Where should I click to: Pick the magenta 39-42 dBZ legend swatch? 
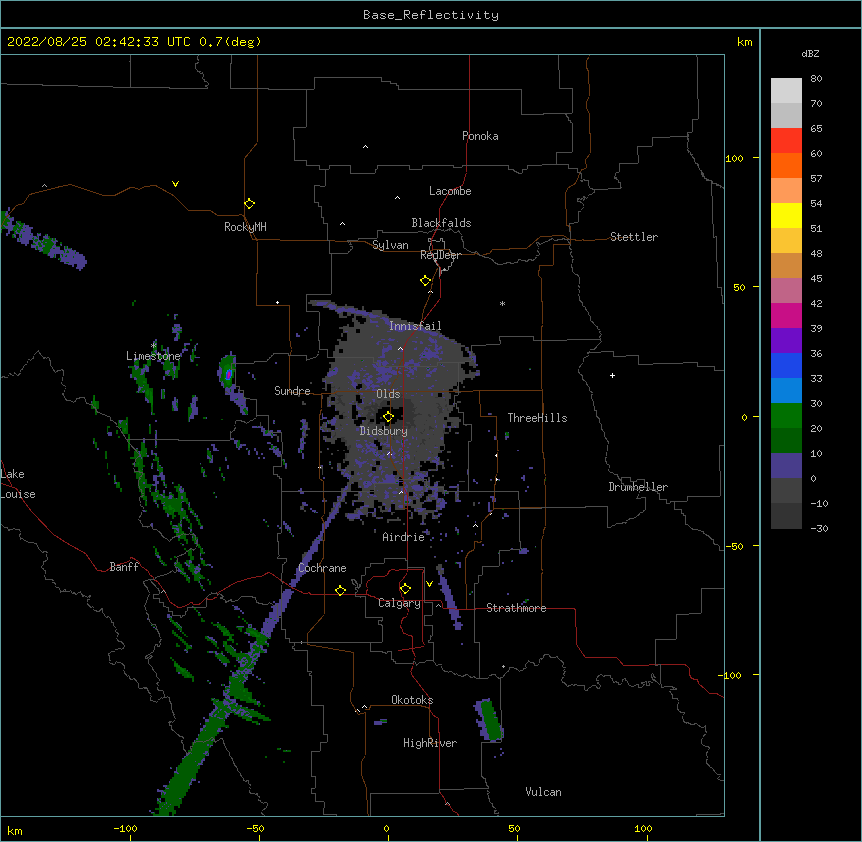tap(786, 315)
